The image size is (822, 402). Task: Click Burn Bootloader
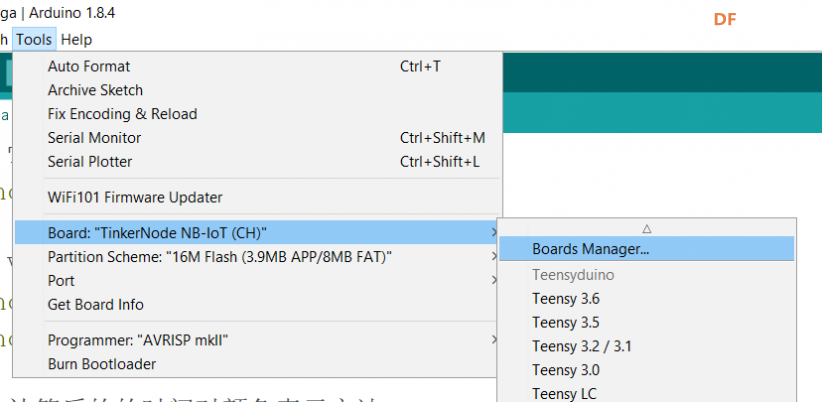pos(257,364)
